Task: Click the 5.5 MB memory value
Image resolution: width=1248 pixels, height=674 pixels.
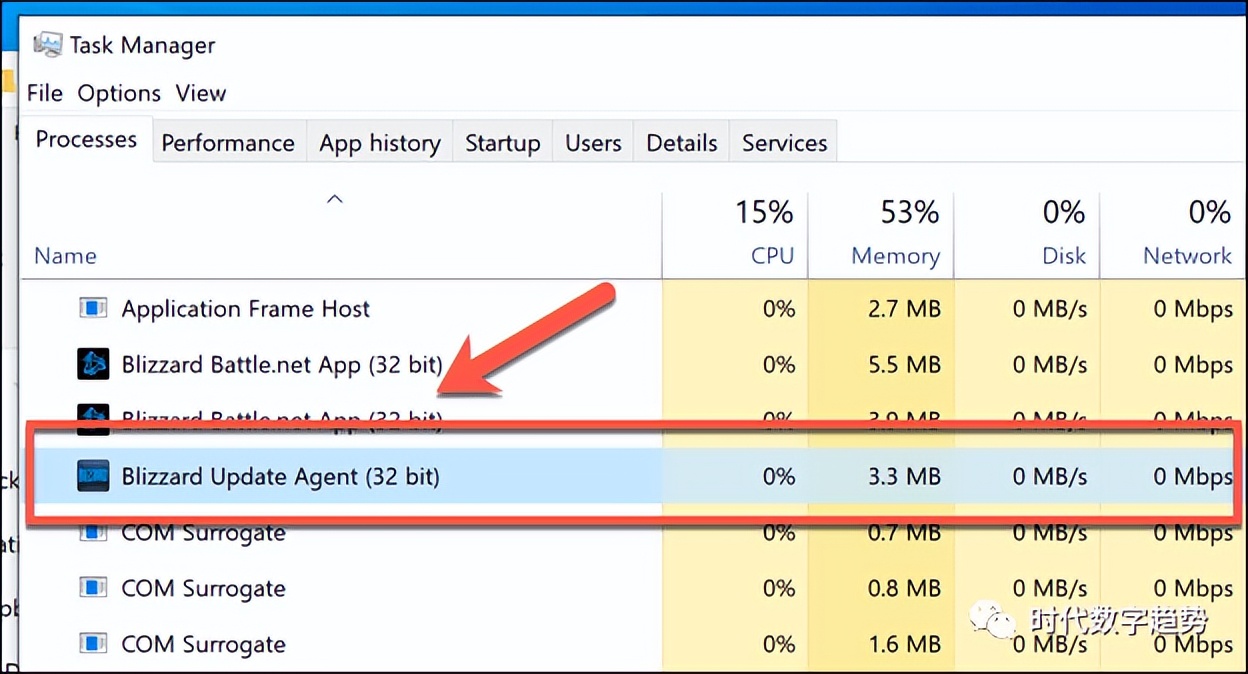Action: pos(904,365)
